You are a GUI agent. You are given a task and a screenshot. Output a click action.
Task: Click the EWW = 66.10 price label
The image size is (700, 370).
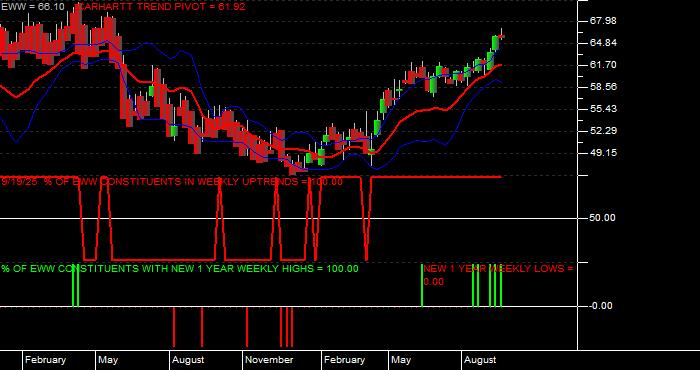(x=32, y=7)
